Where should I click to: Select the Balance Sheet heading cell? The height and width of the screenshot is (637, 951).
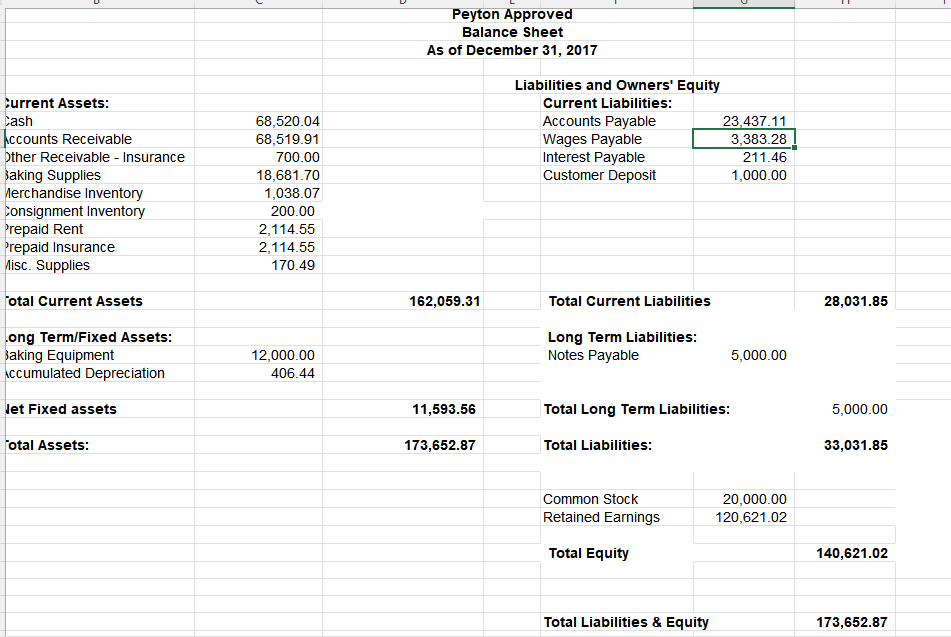pos(512,32)
